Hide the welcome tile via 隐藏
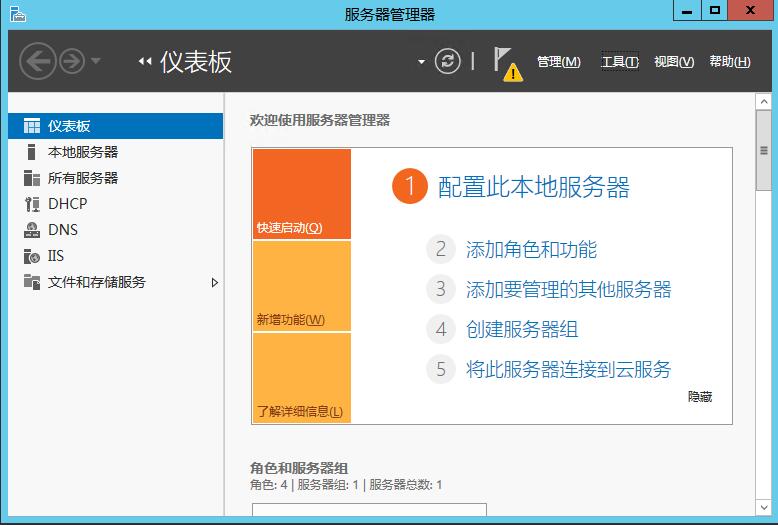This screenshot has height=525, width=778. pos(699,397)
